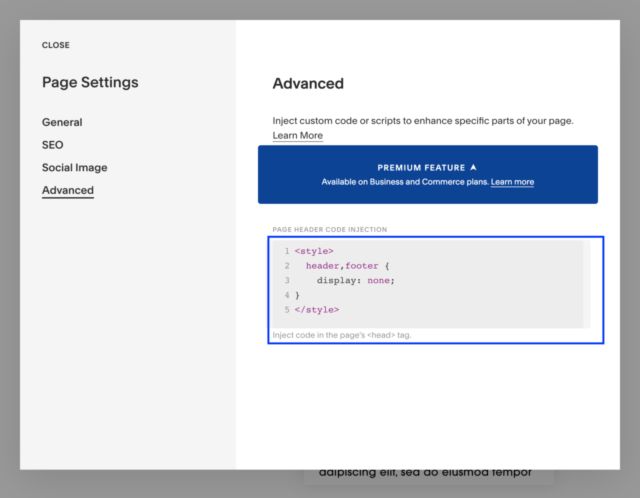Click the display: none; code line

356,280
